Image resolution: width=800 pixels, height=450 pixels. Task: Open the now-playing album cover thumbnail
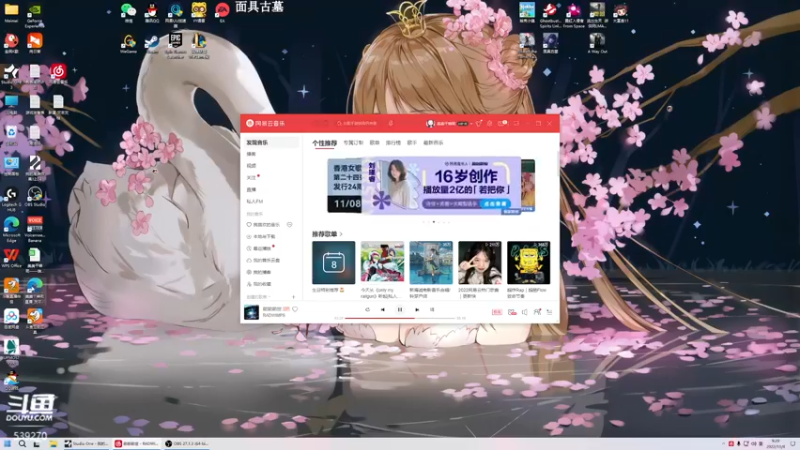251,312
